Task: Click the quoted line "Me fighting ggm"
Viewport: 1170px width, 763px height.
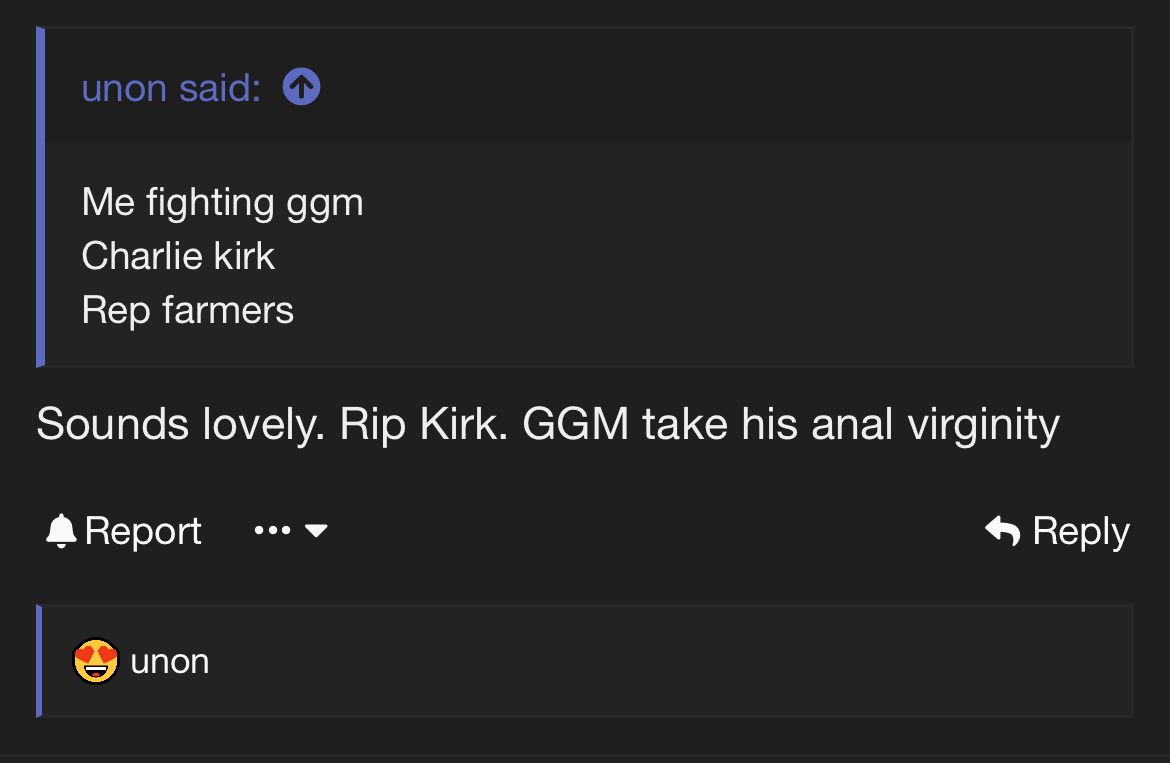Action: (x=222, y=202)
